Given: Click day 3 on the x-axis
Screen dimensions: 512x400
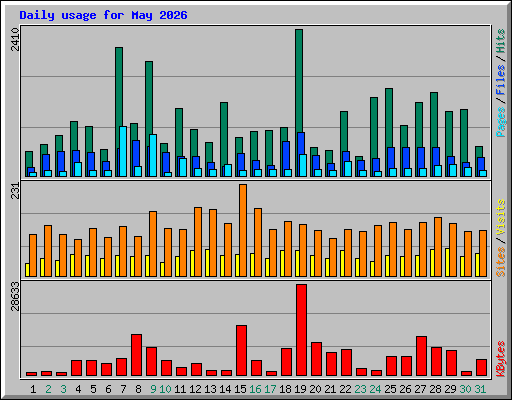Looking at the screenshot, I should (63, 389).
